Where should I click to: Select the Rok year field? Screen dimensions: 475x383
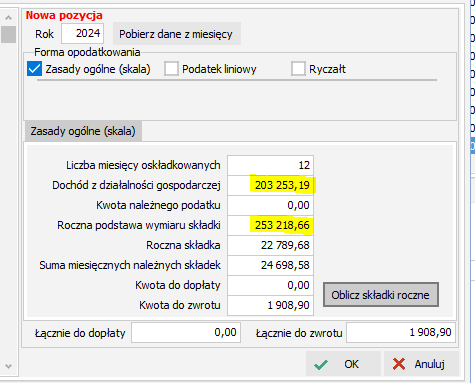point(82,33)
